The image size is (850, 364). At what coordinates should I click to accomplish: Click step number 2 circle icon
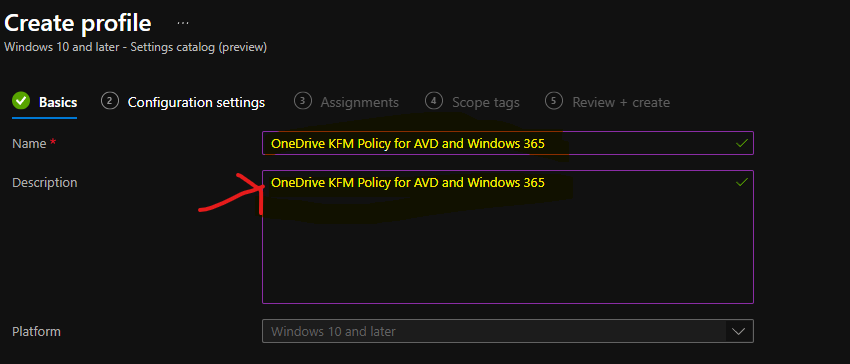tap(110, 101)
